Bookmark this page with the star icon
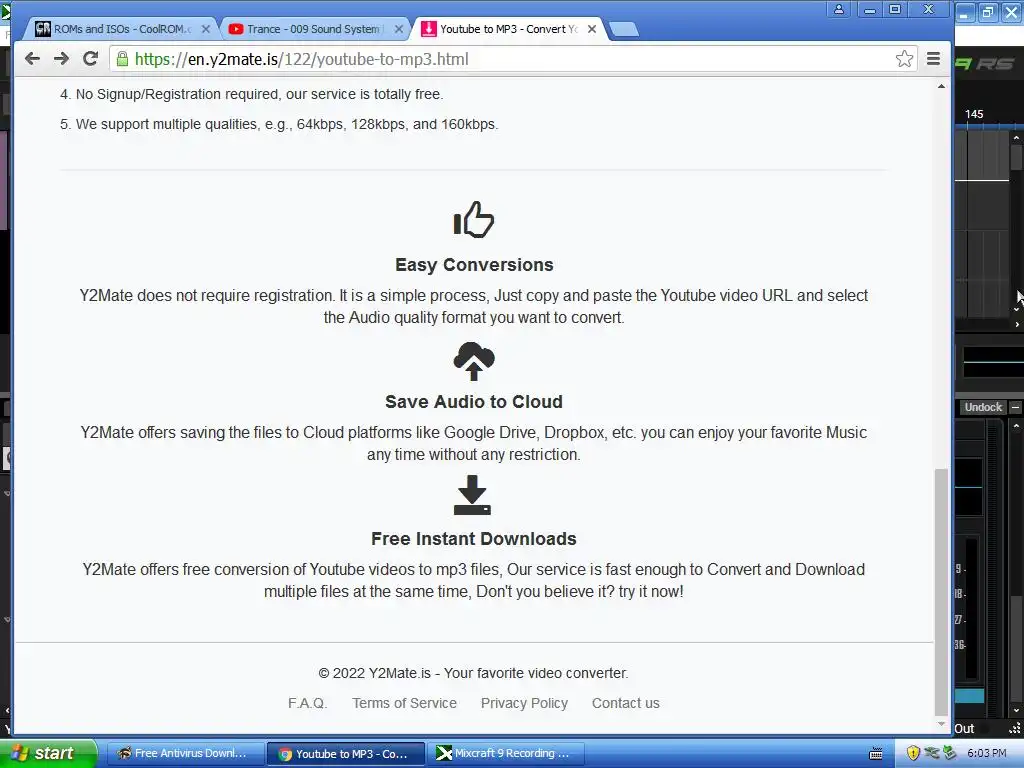 point(904,59)
